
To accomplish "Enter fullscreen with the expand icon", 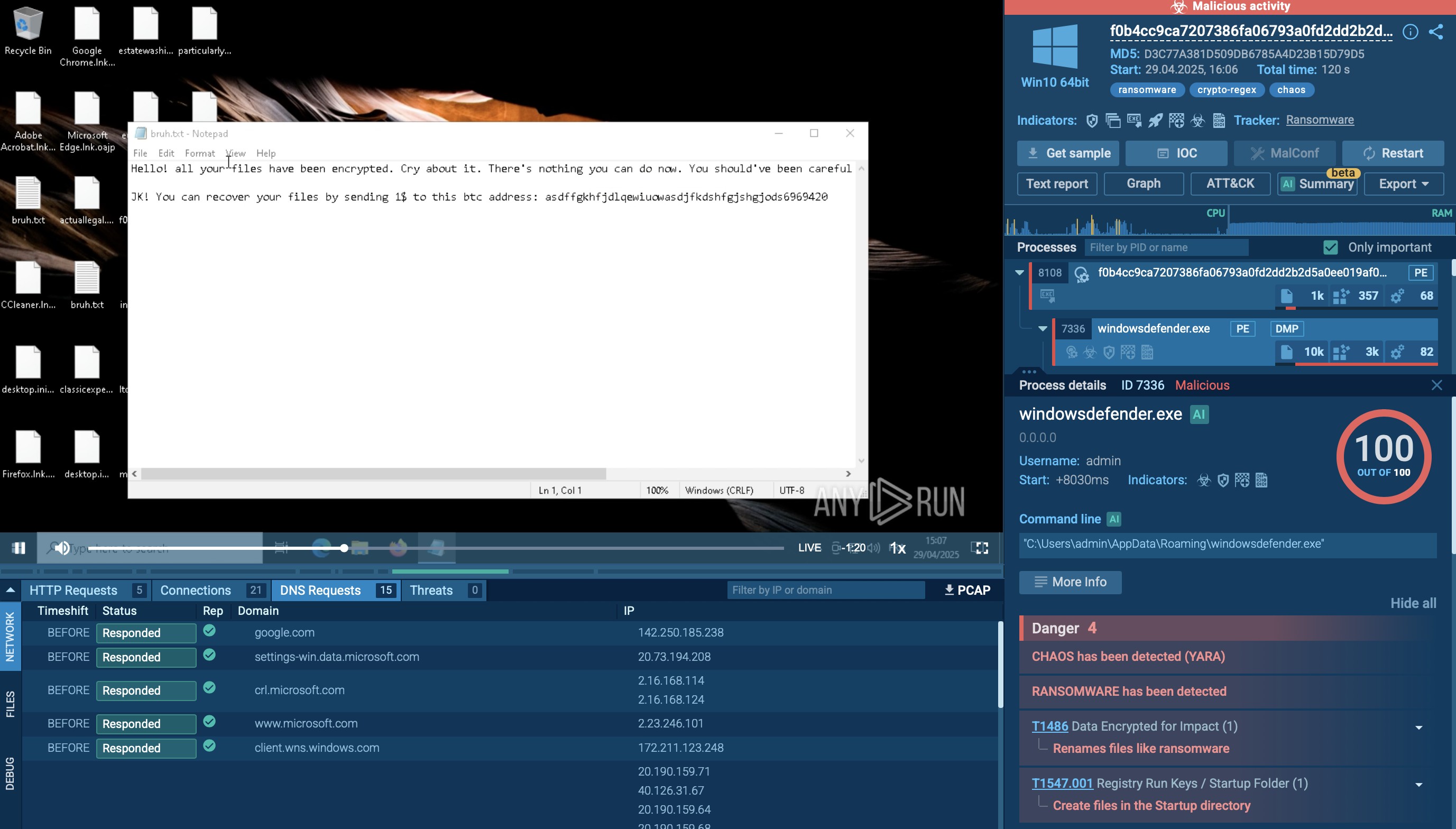I will pyautogui.click(x=980, y=548).
